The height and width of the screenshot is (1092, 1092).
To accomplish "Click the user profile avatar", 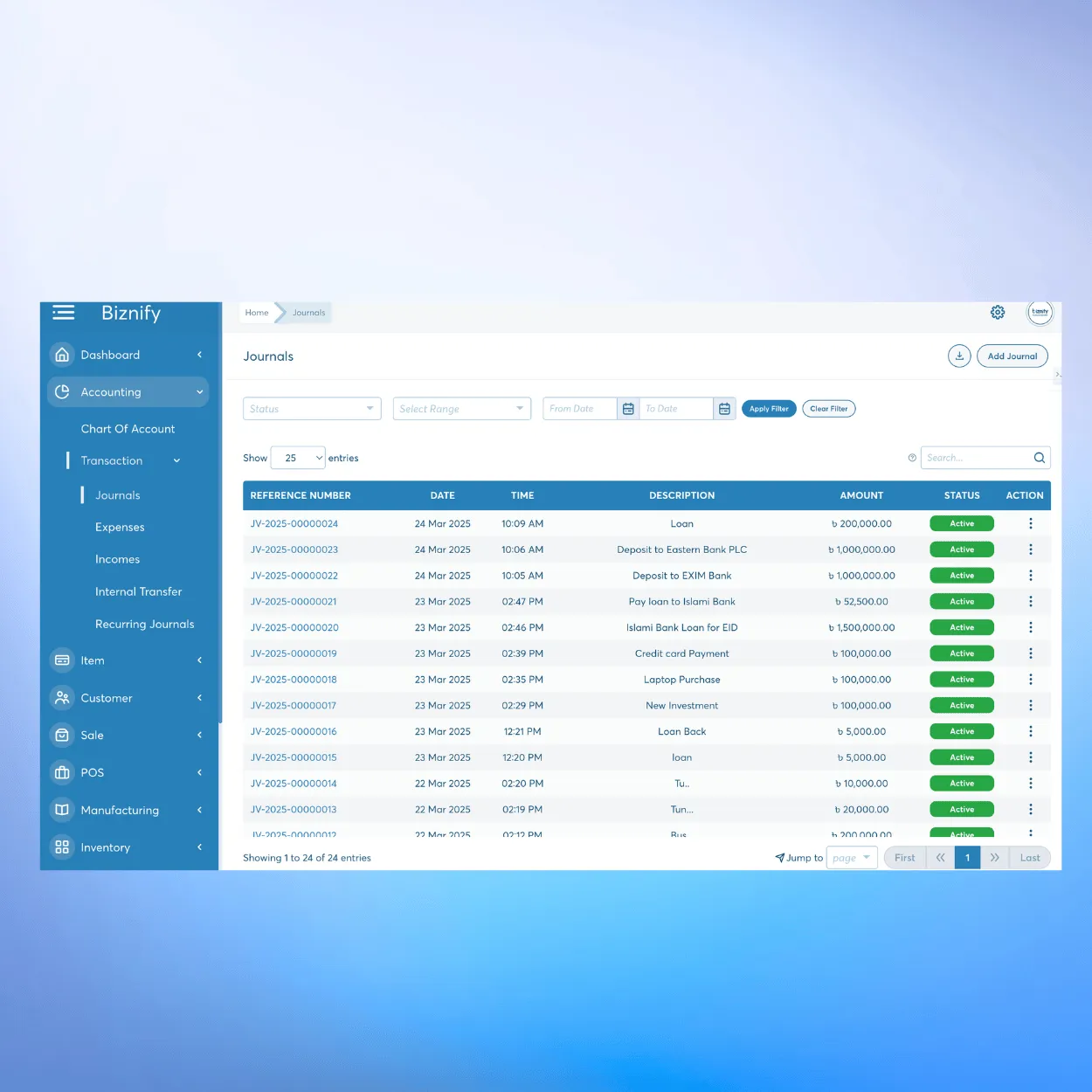I will (1040, 313).
